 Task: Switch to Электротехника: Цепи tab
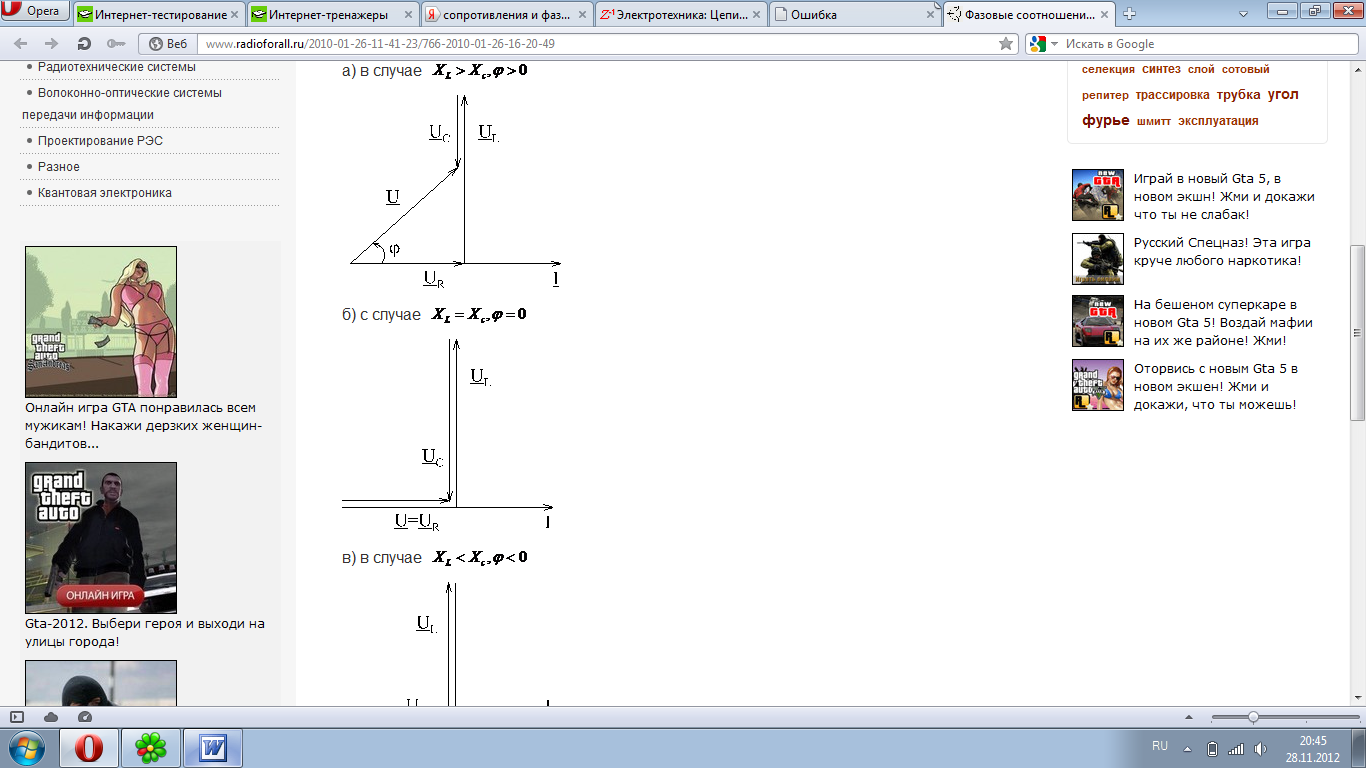click(x=680, y=15)
